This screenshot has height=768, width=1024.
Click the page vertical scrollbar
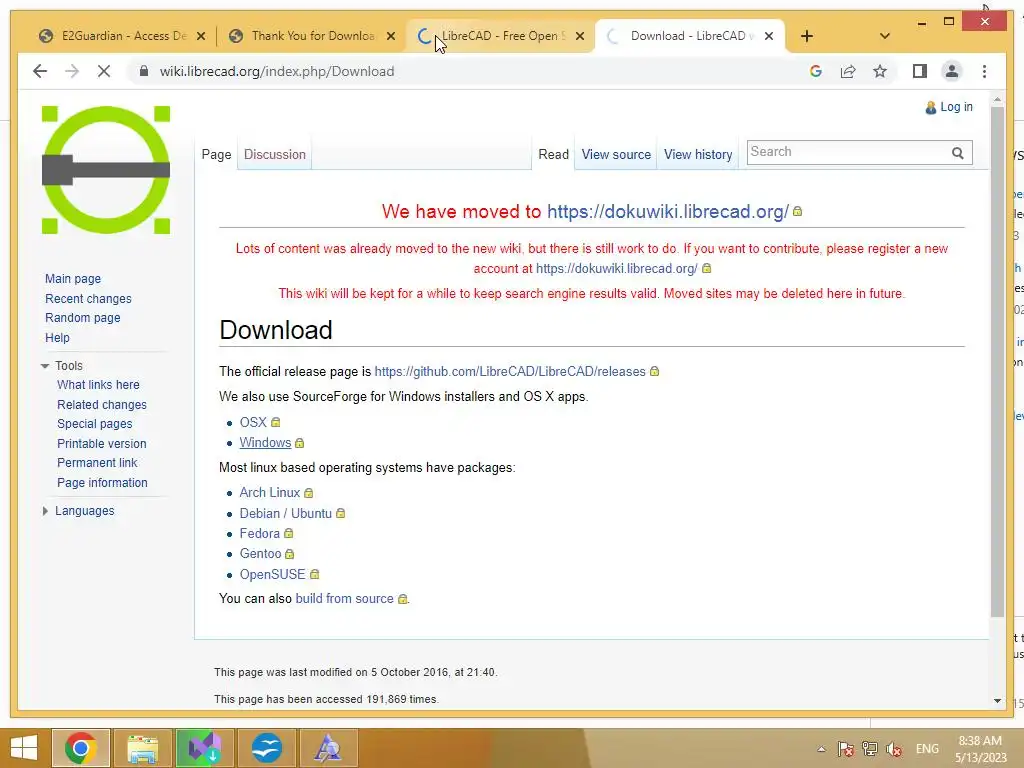pyautogui.click(x=997, y=362)
